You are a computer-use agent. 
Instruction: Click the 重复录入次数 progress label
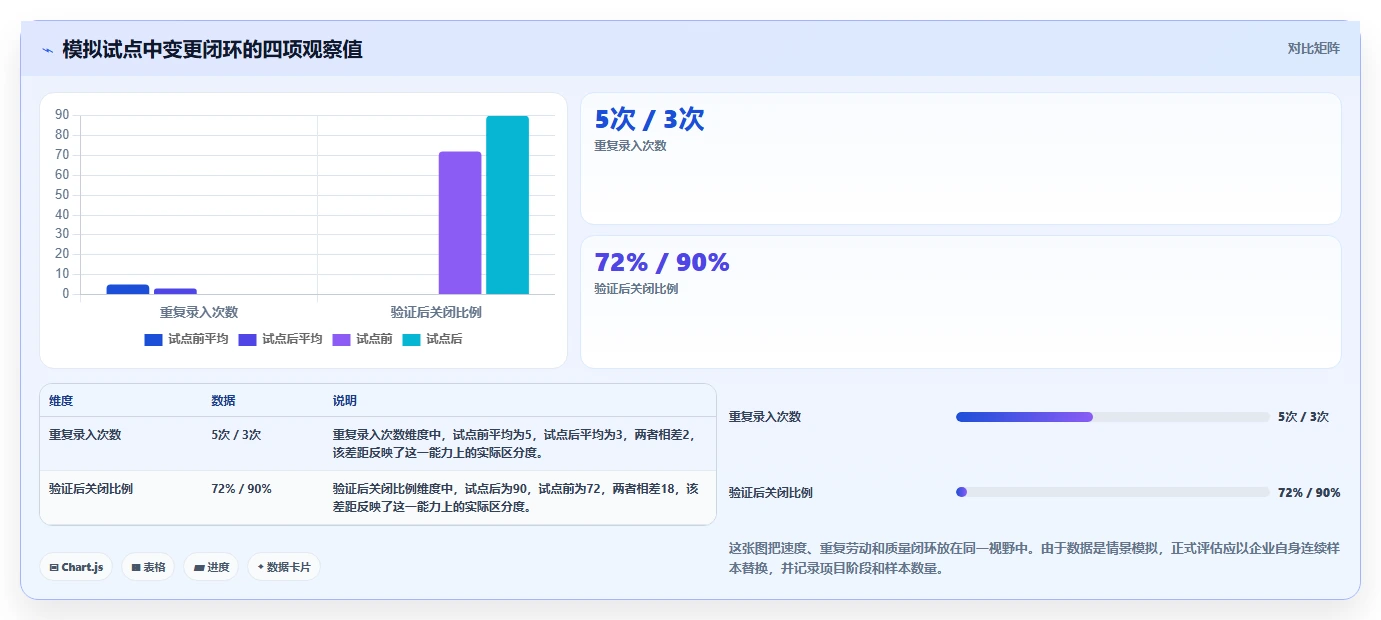765,417
